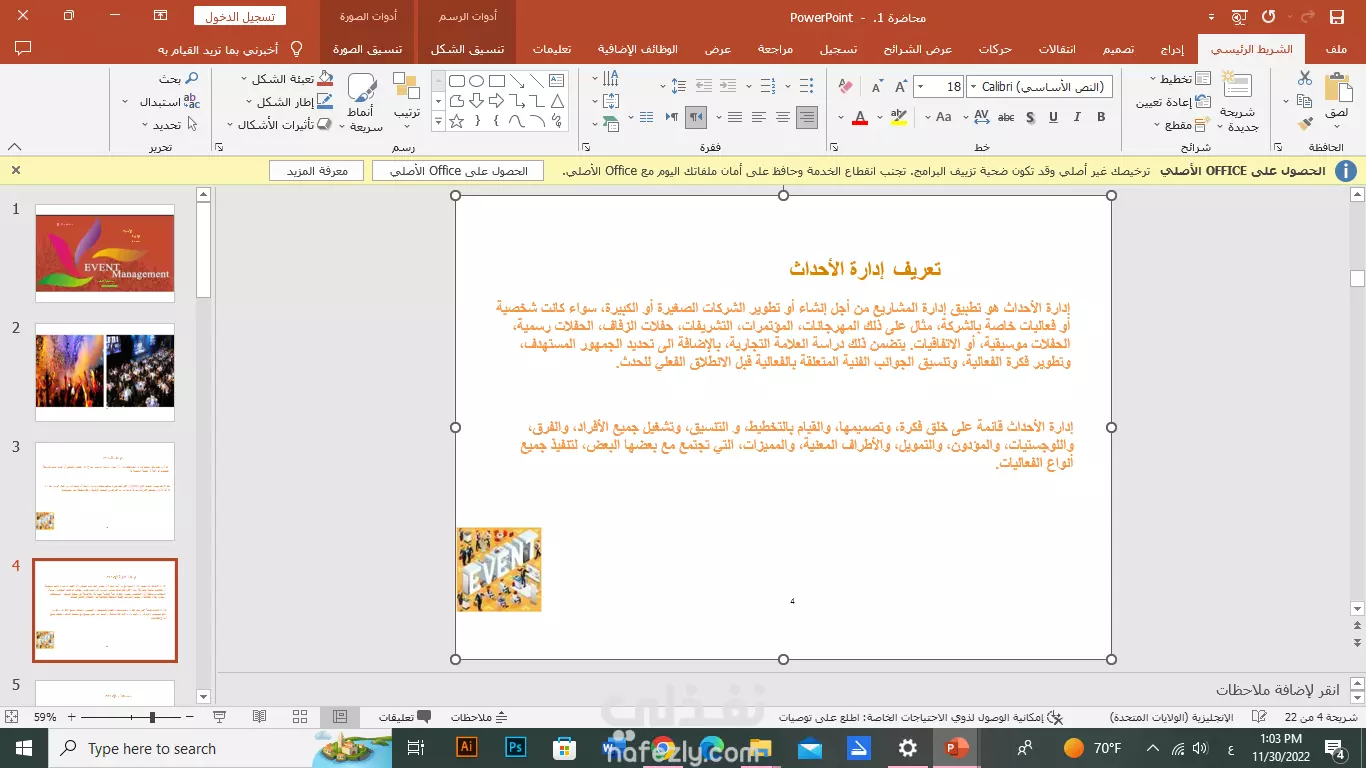Click the Line Spacing icon
The width and height of the screenshot is (1366, 768).
pos(679,86)
